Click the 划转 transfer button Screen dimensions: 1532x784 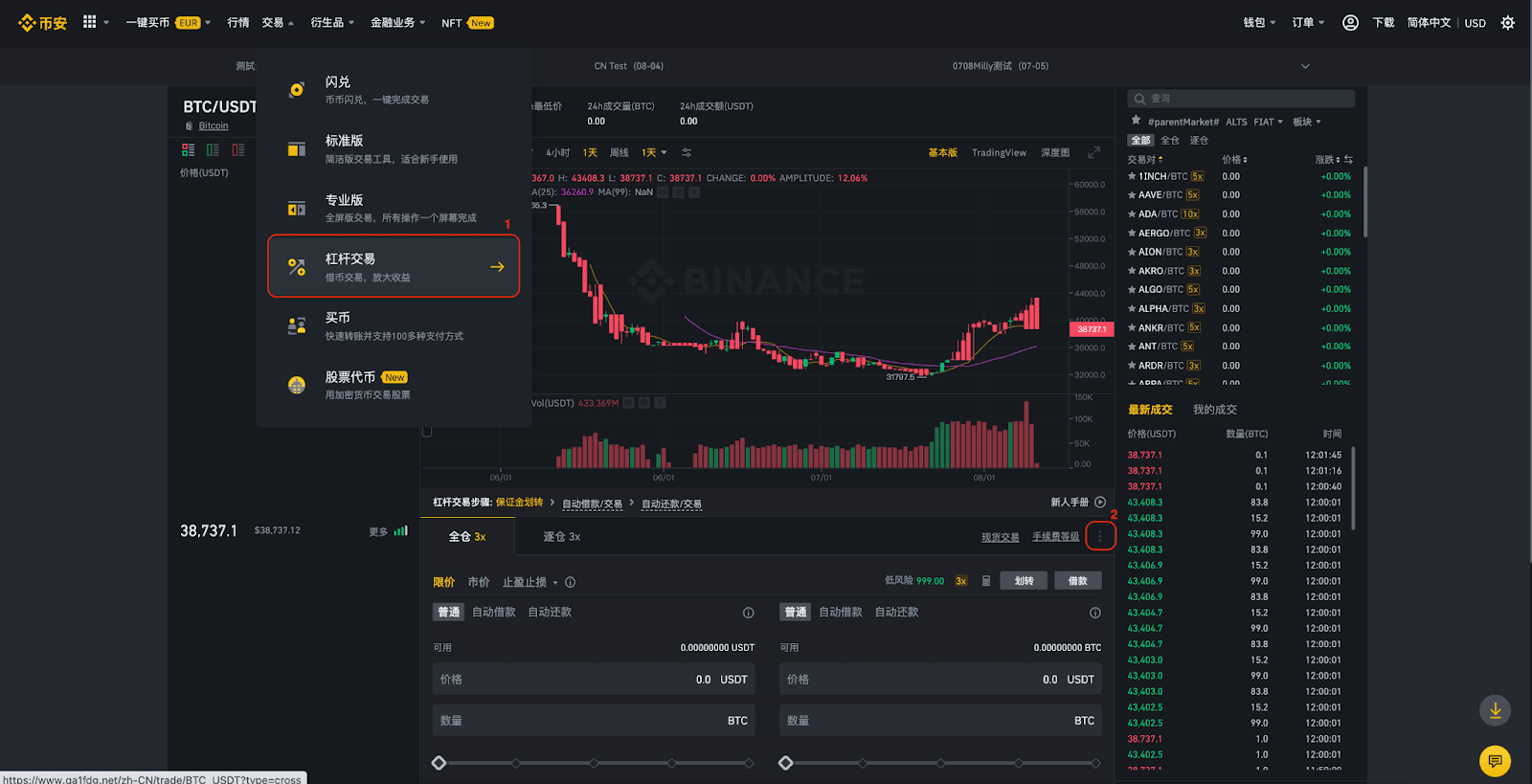[x=1024, y=581]
